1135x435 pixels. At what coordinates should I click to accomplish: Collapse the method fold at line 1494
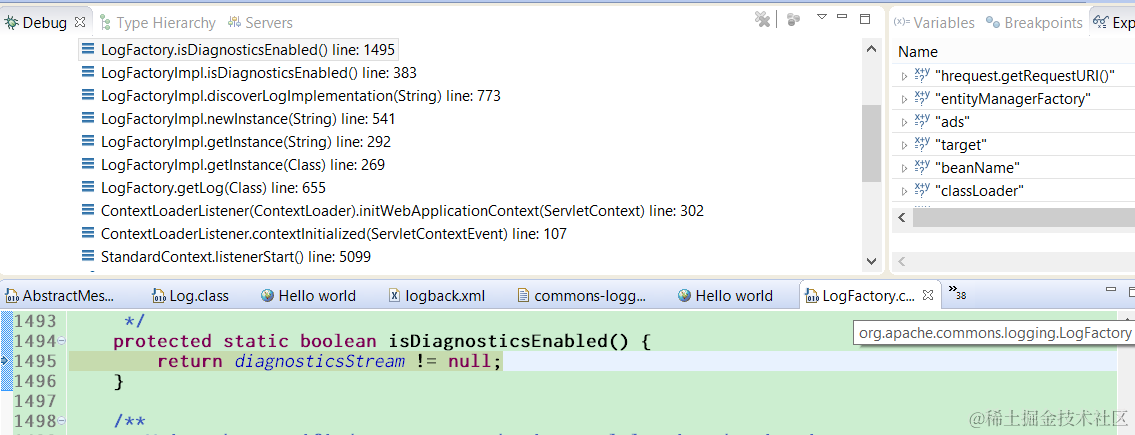tap(62, 340)
